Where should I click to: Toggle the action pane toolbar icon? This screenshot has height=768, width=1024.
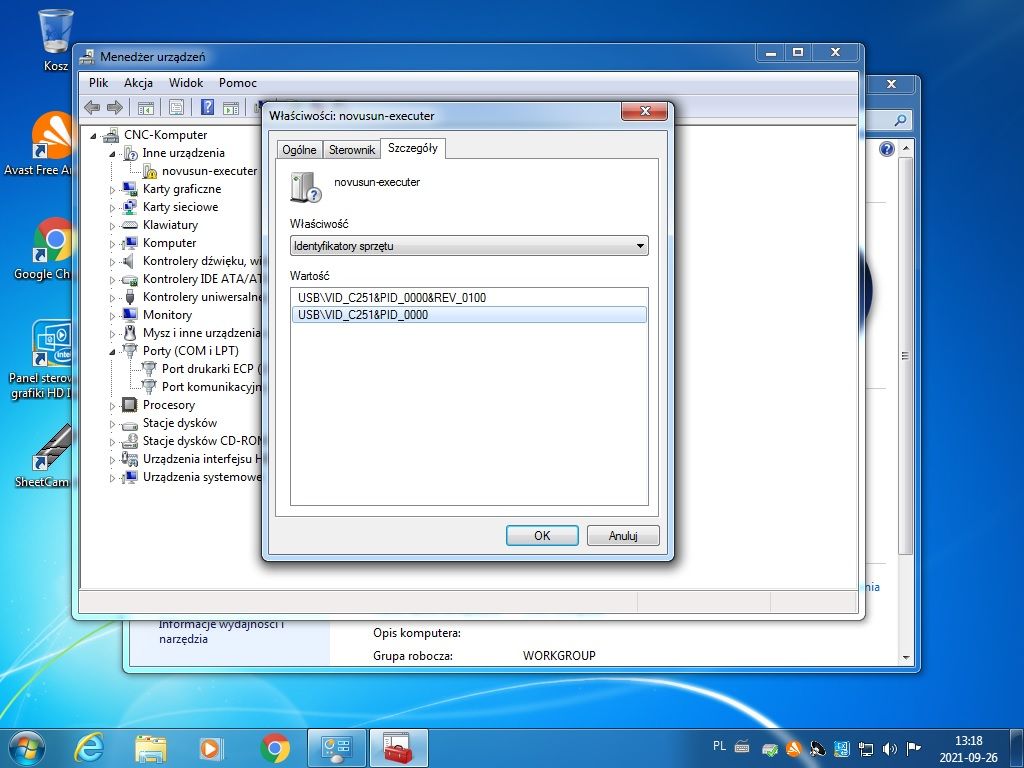231,108
